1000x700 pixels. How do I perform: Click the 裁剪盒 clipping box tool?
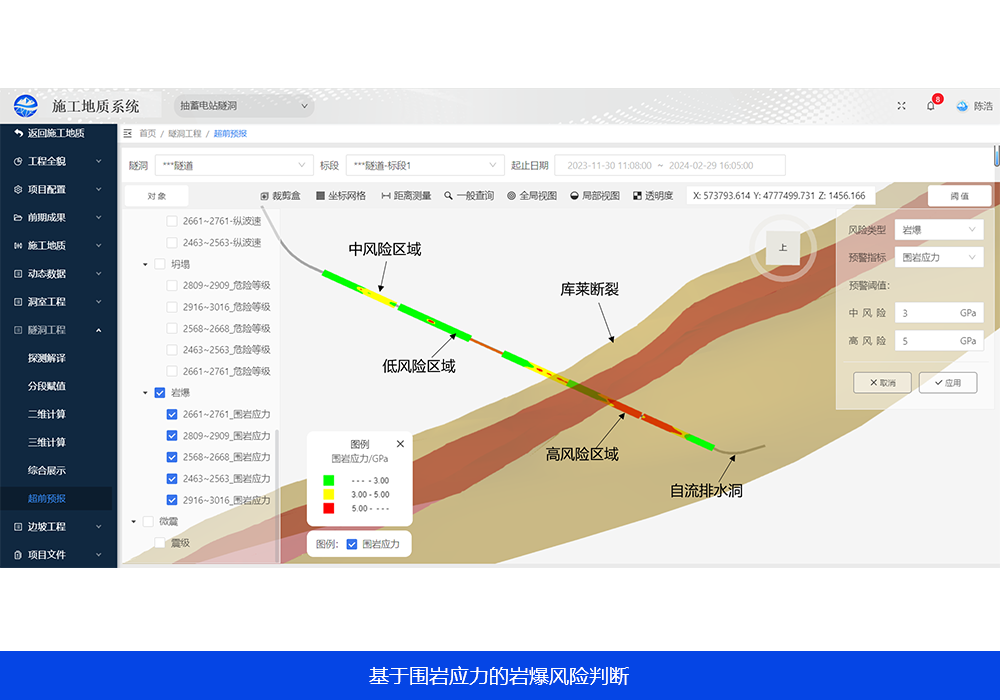point(280,196)
